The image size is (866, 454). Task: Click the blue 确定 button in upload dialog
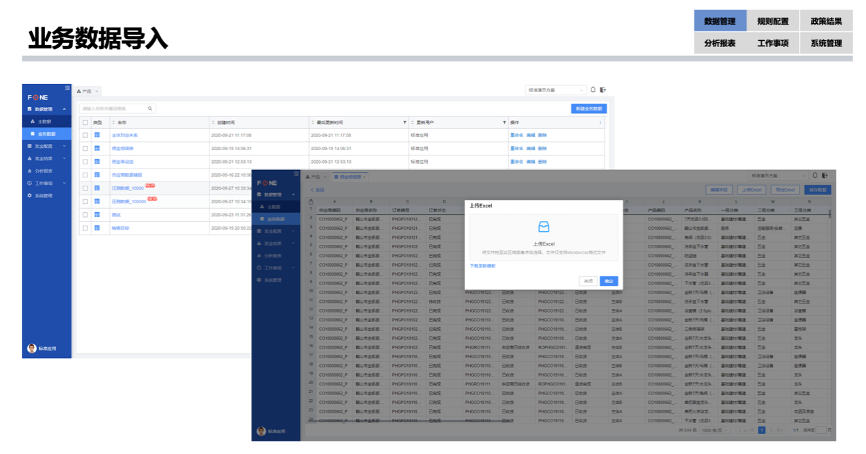point(609,281)
